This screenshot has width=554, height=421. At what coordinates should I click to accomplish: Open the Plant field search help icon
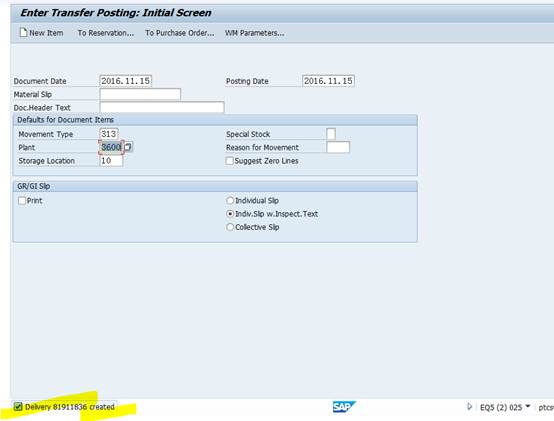coord(128,147)
